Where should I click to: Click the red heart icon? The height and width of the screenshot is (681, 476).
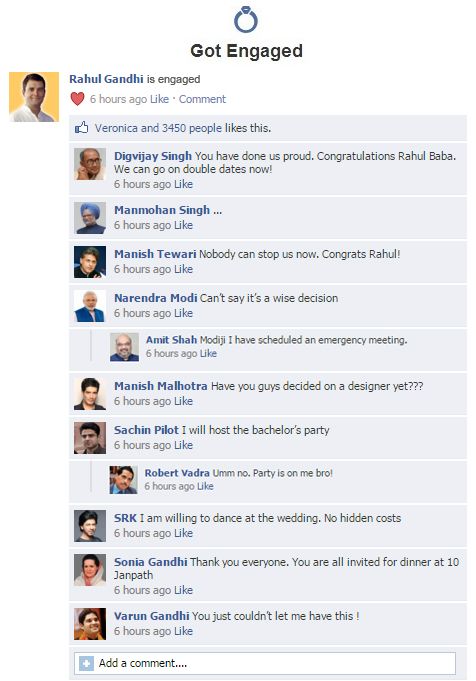77,99
